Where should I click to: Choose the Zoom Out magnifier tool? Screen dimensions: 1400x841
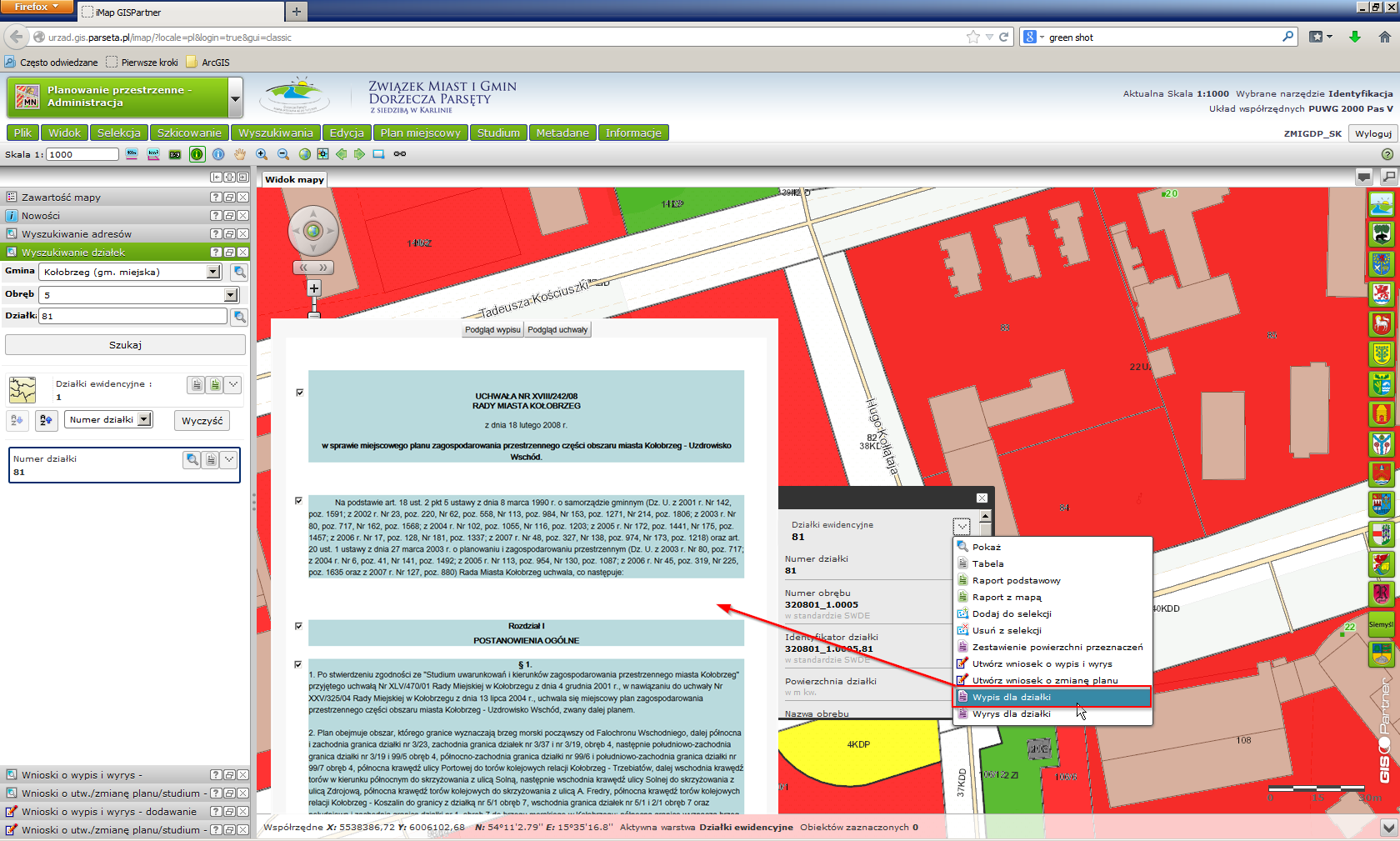(x=283, y=154)
